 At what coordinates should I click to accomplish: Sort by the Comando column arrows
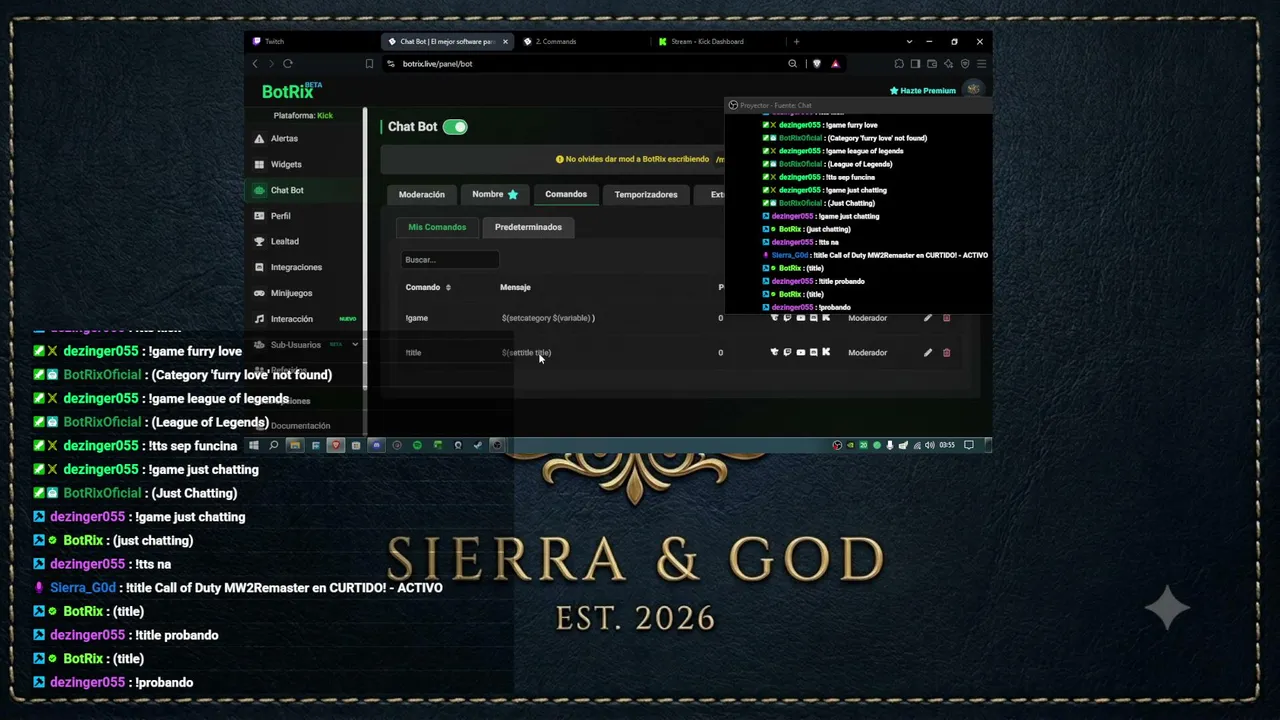(448, 288)
